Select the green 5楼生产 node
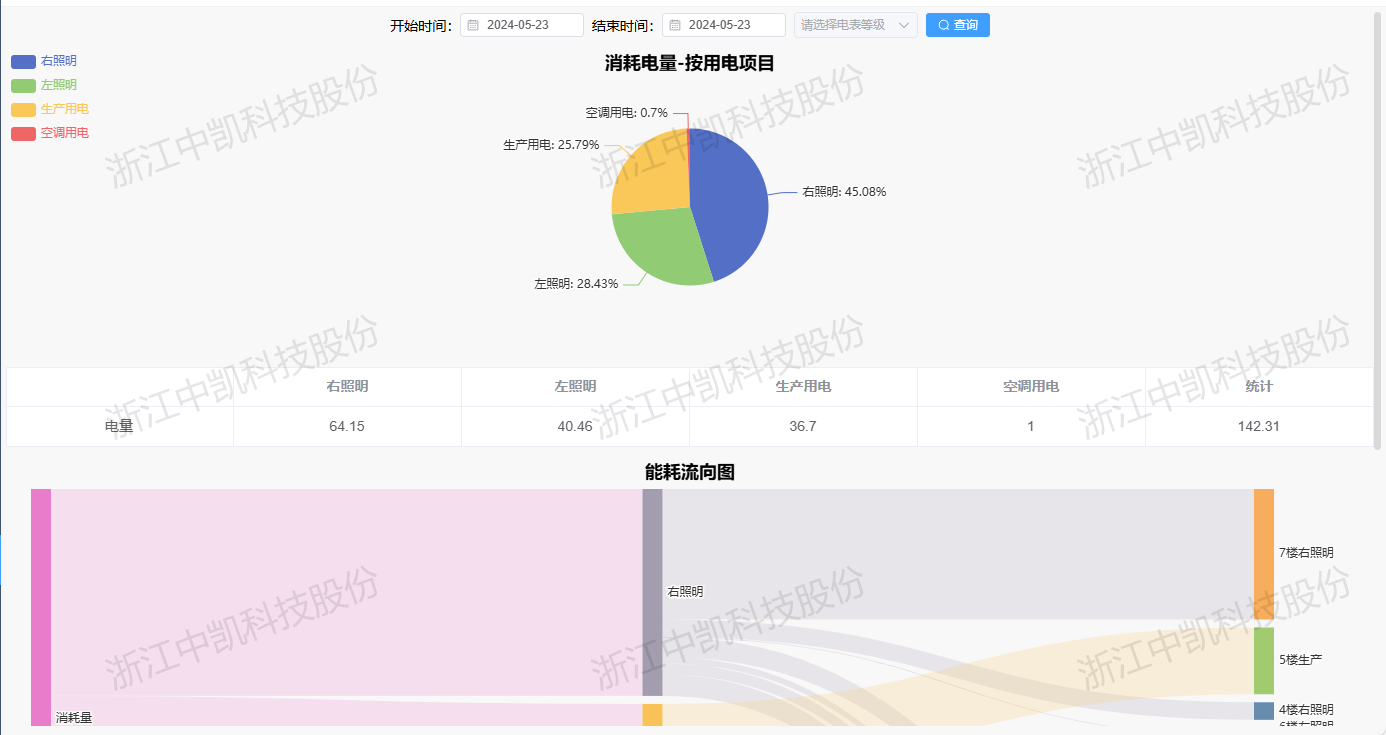1386x735 pixels. coord(1265,658)
